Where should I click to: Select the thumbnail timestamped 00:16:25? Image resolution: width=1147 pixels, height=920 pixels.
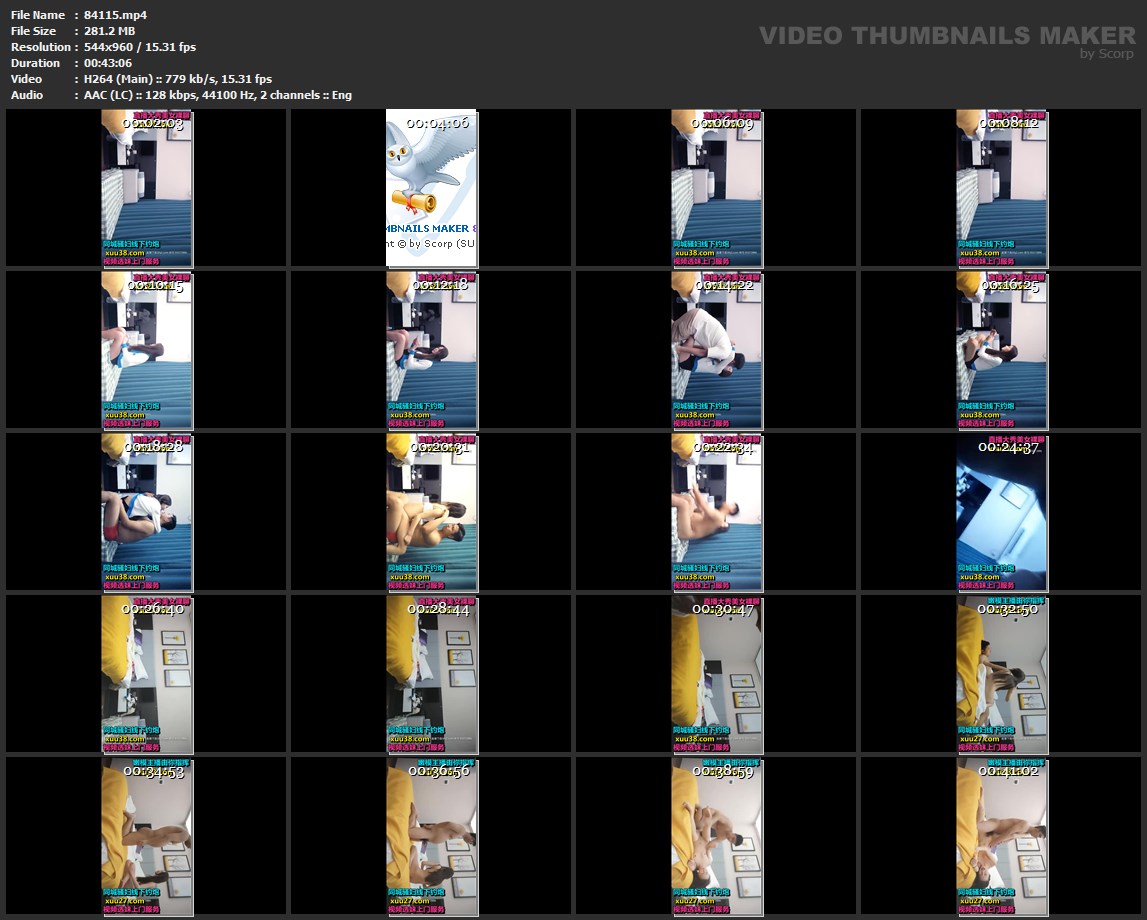point(1001,350)
